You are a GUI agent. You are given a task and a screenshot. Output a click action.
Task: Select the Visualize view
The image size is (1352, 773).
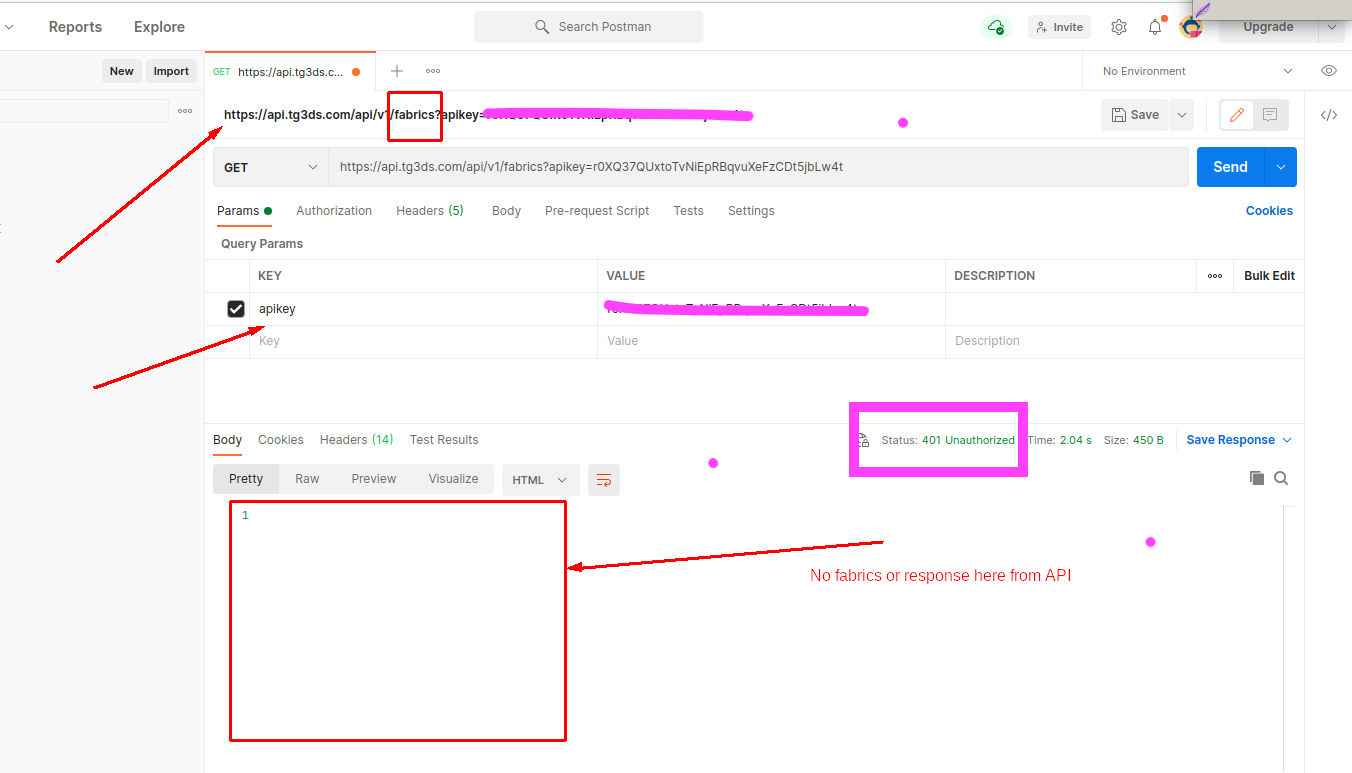pyautogui.click(x=453, y=479)
